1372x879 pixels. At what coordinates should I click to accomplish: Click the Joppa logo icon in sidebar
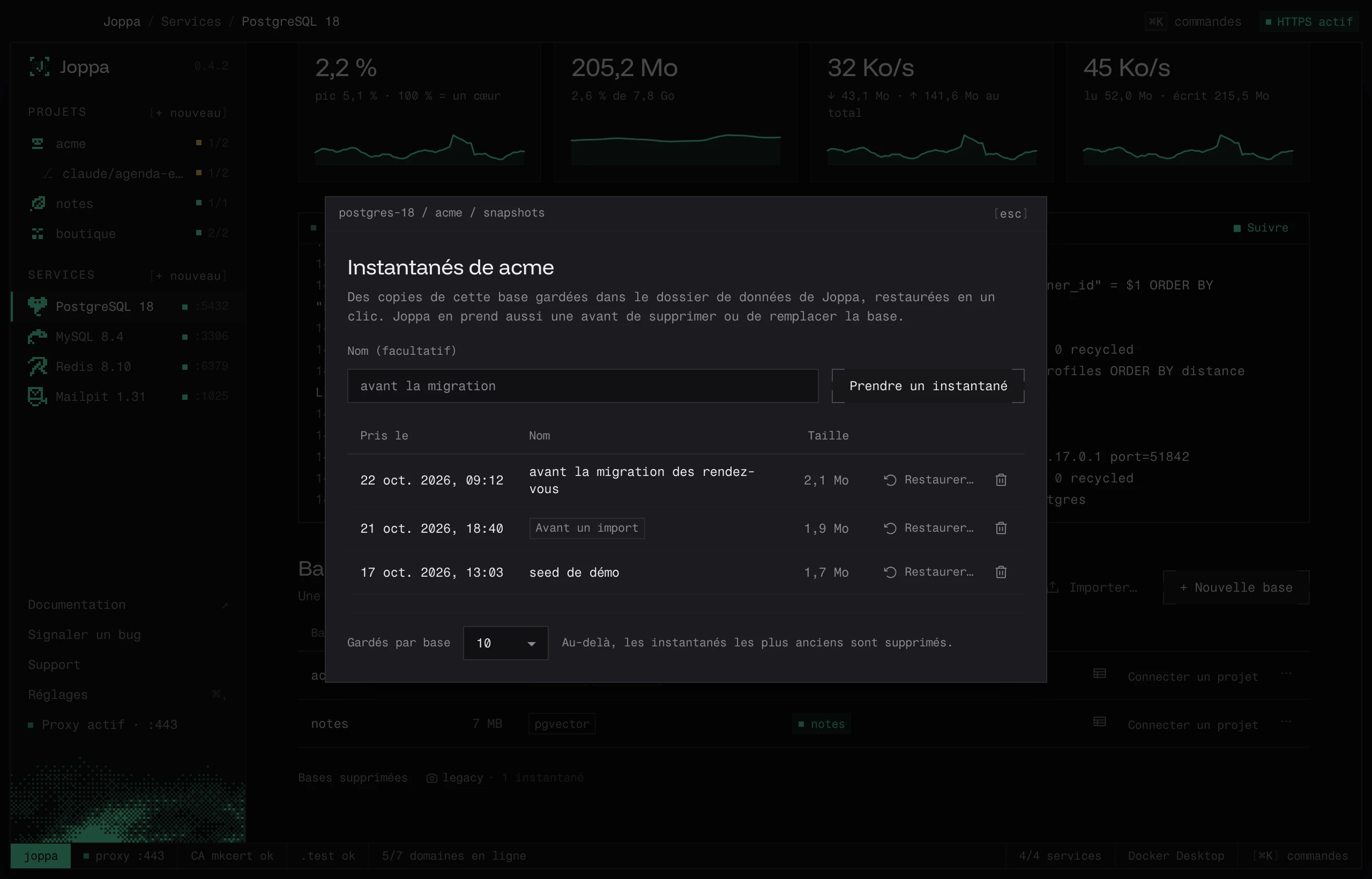[x=39, y=67]
